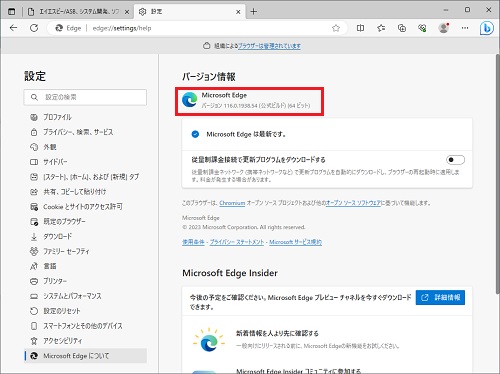
Task: Close the 設定 tab
Action: (238, 12)
